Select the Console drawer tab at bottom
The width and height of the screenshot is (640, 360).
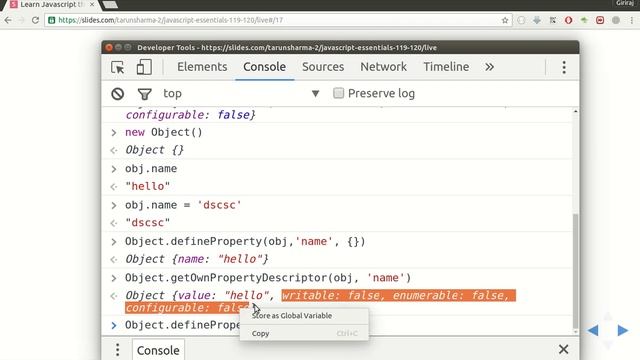click(158, 350)
